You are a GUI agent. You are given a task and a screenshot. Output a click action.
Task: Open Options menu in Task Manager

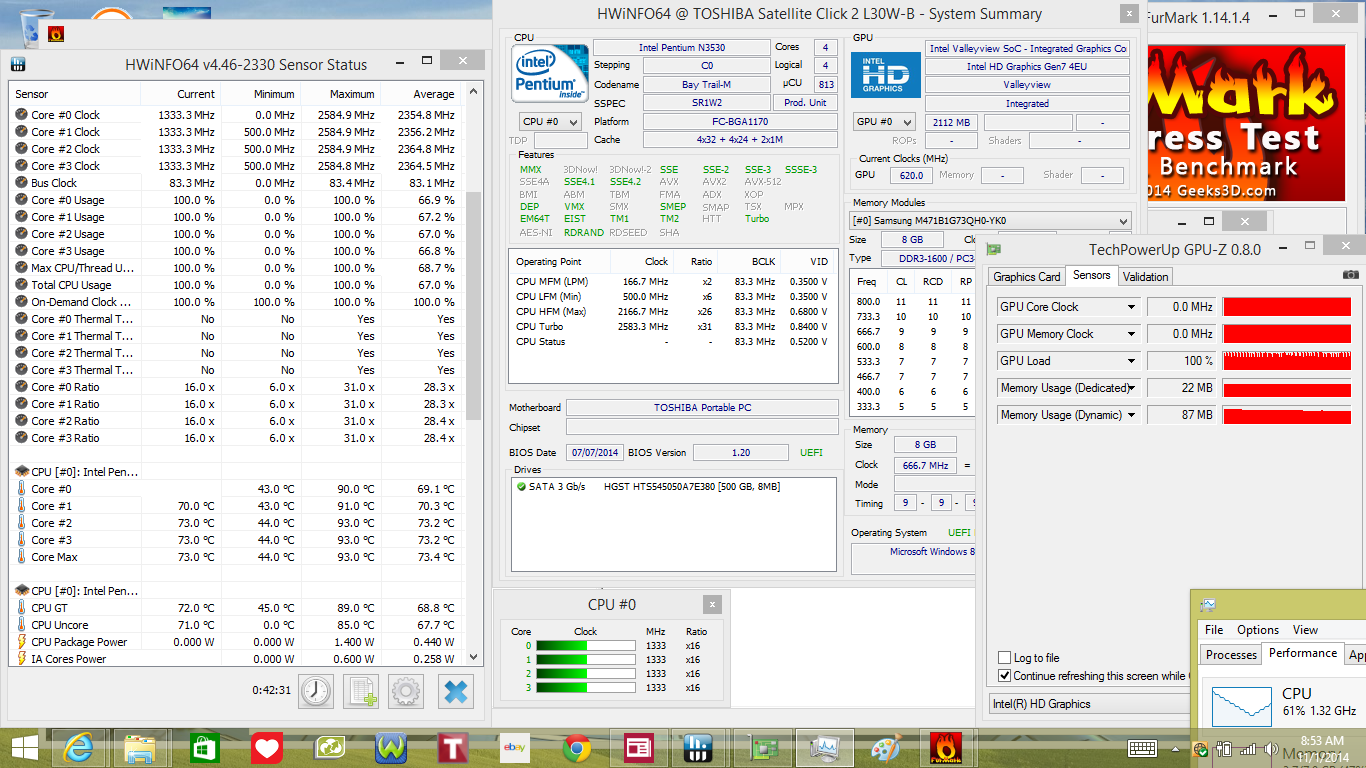coord(1258,630)
